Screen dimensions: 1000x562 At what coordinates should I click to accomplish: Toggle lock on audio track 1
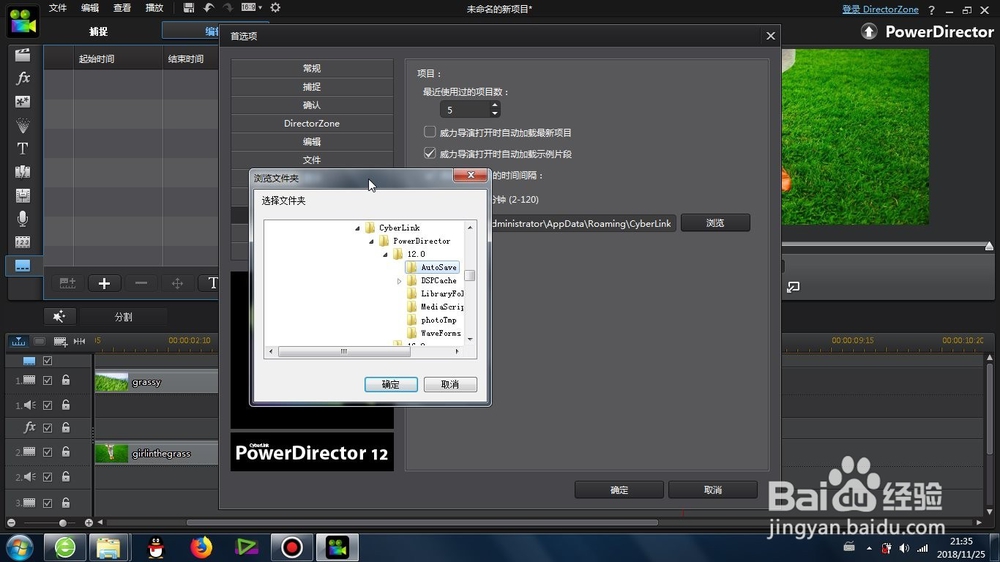[66, 405]
